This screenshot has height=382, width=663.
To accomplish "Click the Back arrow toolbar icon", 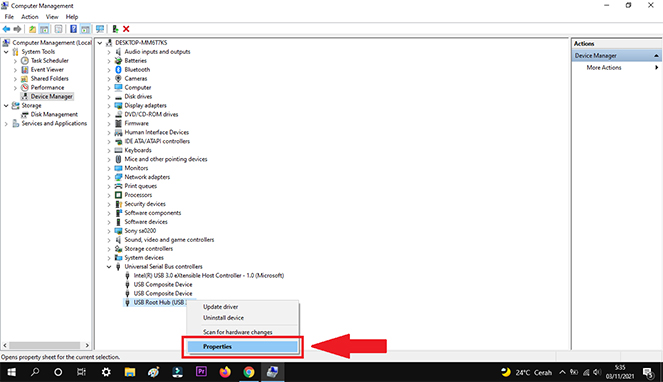I will pyautogui.click(x=6, y=29).
